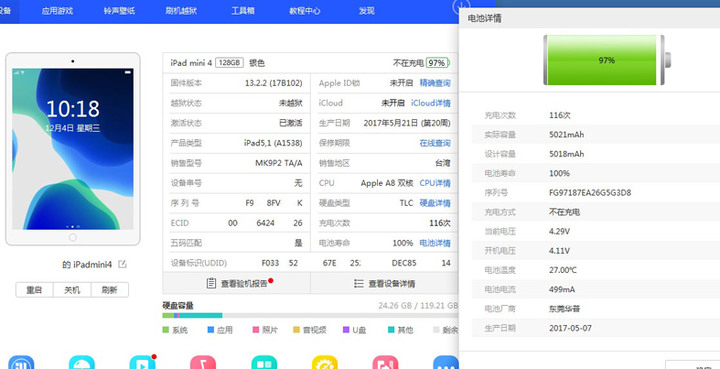The height and width of the screenshot is (369, 720).
Task: Click the 97% battery badge beside 不在充电
Action: click(437, 63)
